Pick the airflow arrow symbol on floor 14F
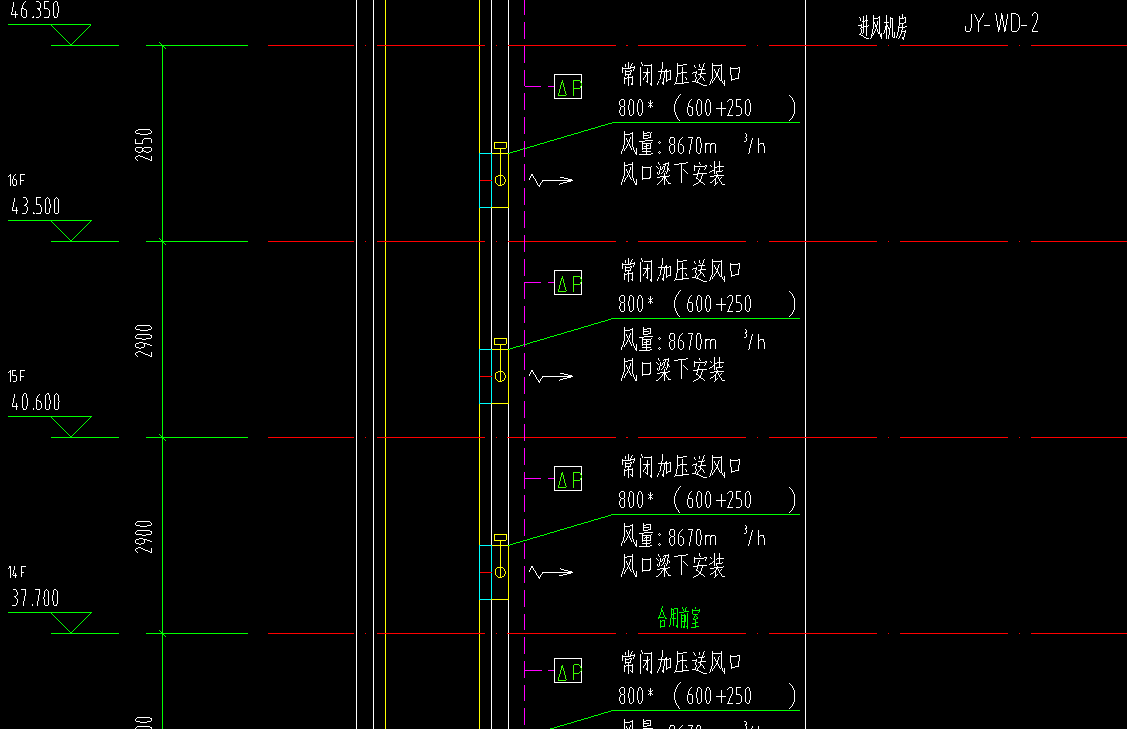The width and height of the screenshot is (1127, 729). pos(551,572)
